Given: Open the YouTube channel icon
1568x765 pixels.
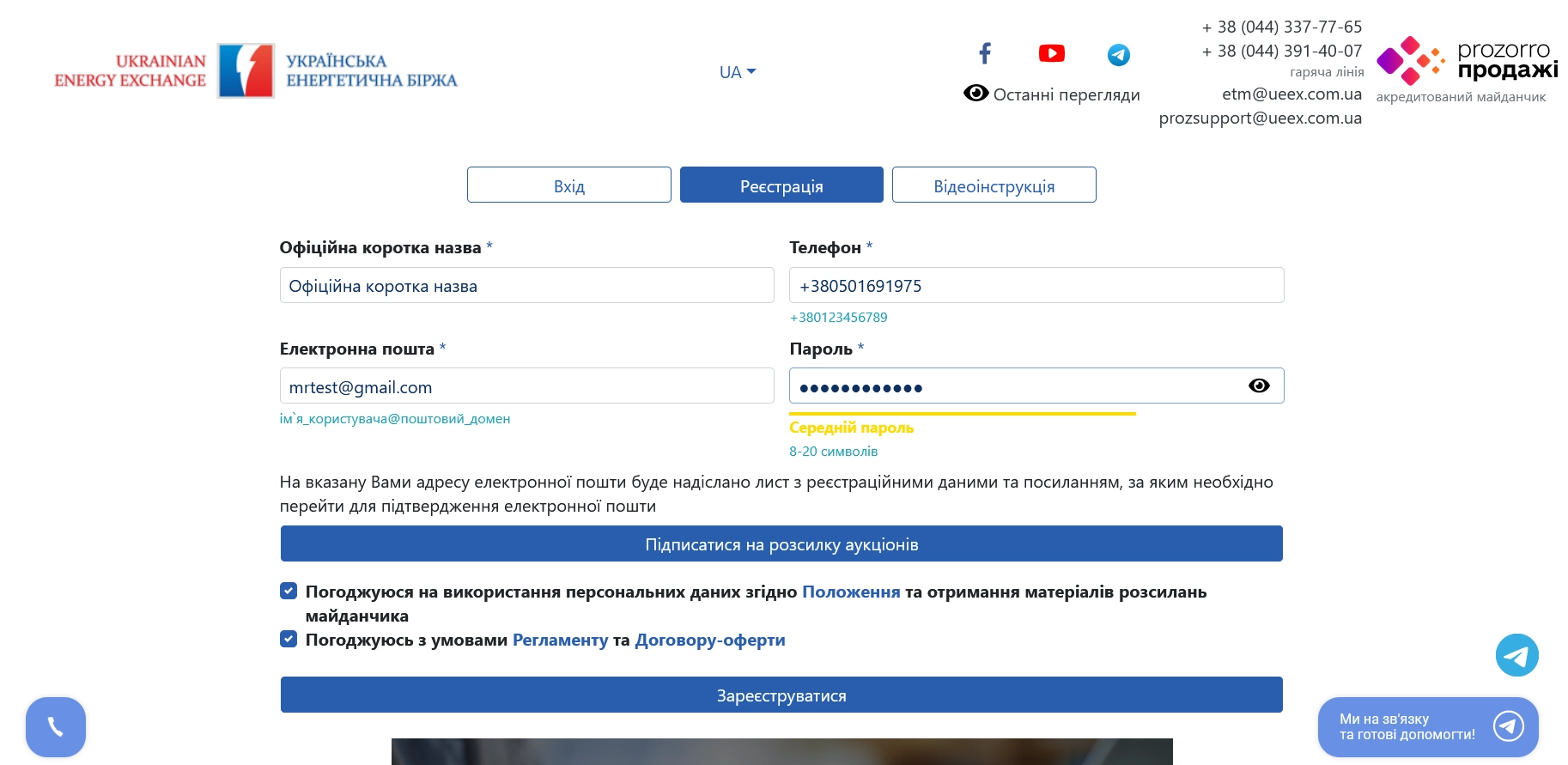Looking at the screenshot, I should pyautogui.click(x=1051, y=54).
